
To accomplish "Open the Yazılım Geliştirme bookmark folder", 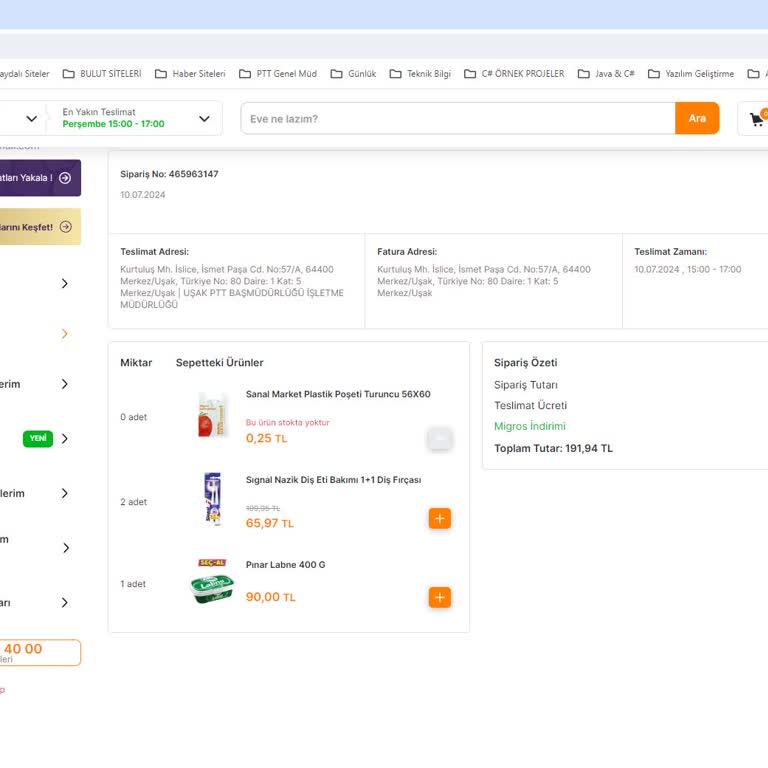I will 691,73.
